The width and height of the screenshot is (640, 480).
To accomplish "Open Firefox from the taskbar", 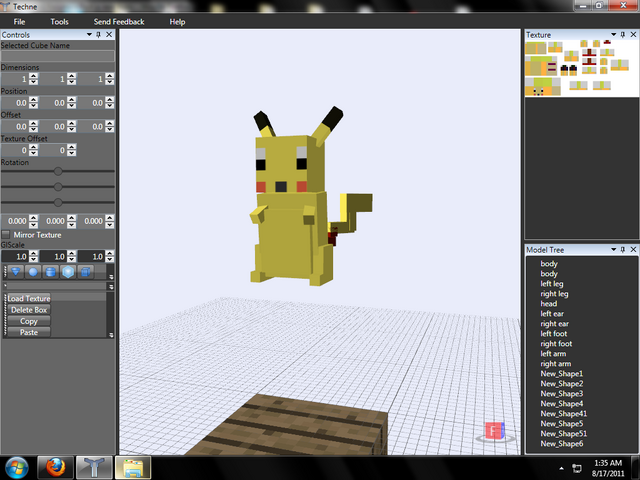I will point(56,468).
